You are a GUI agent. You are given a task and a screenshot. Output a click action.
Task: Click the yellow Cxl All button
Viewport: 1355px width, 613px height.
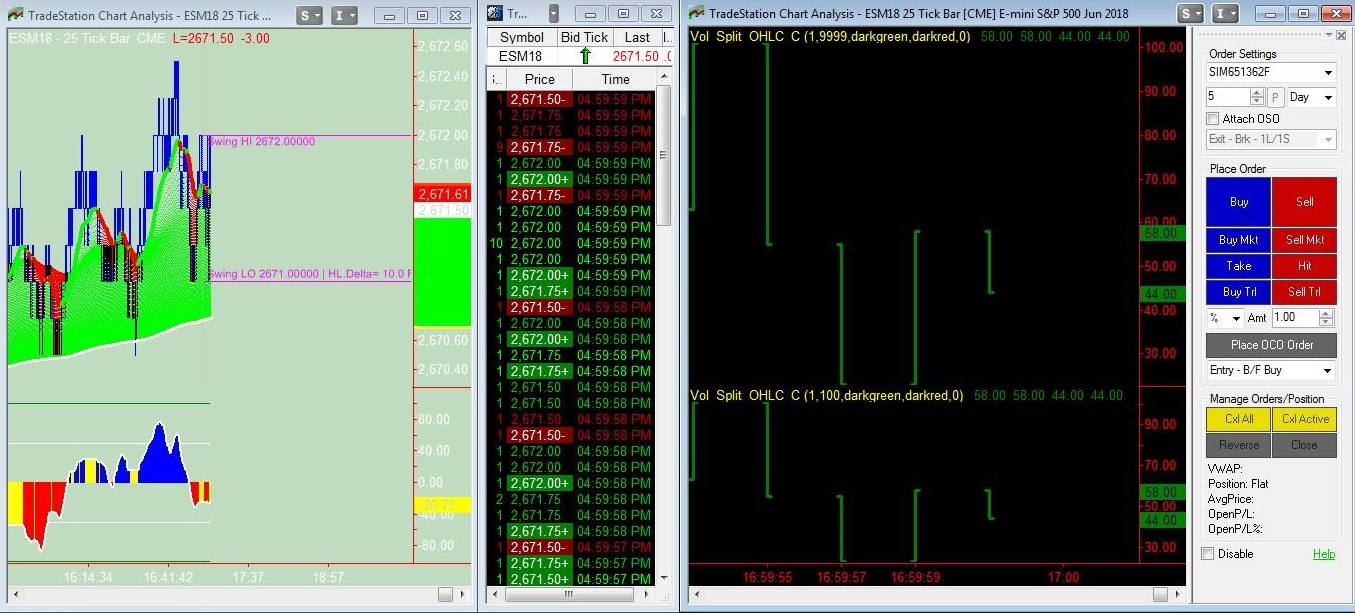pyautogui.click(x=1239, y=419)
